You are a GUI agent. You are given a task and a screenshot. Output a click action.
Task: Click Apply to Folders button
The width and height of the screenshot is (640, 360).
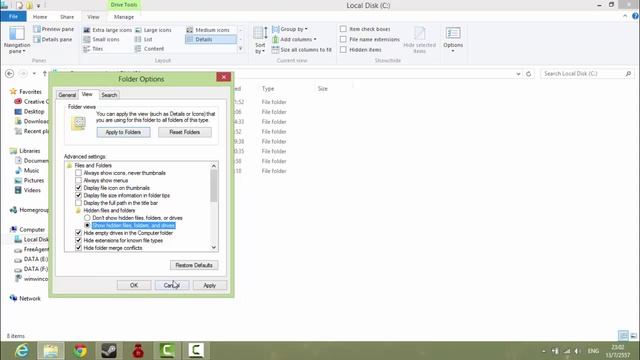[123, 132]
